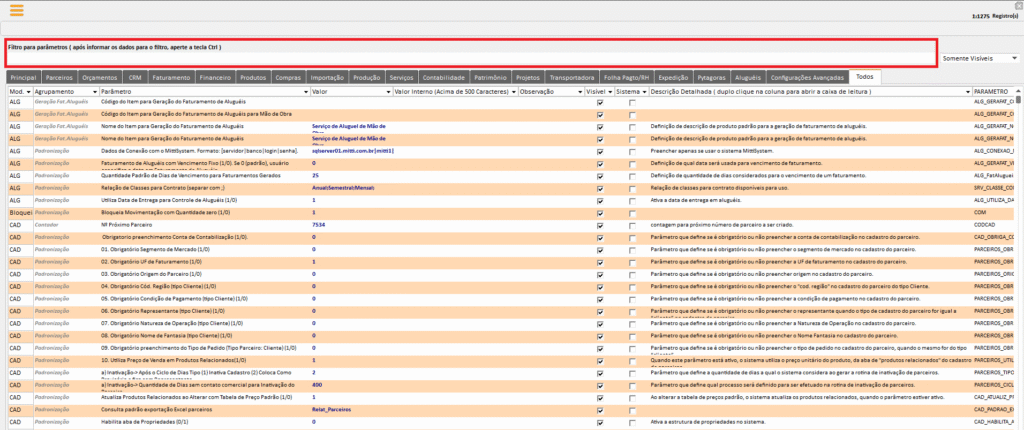Go to the CRM tab
This screenshot has height=430, width=1024.
tap(135, 77)
